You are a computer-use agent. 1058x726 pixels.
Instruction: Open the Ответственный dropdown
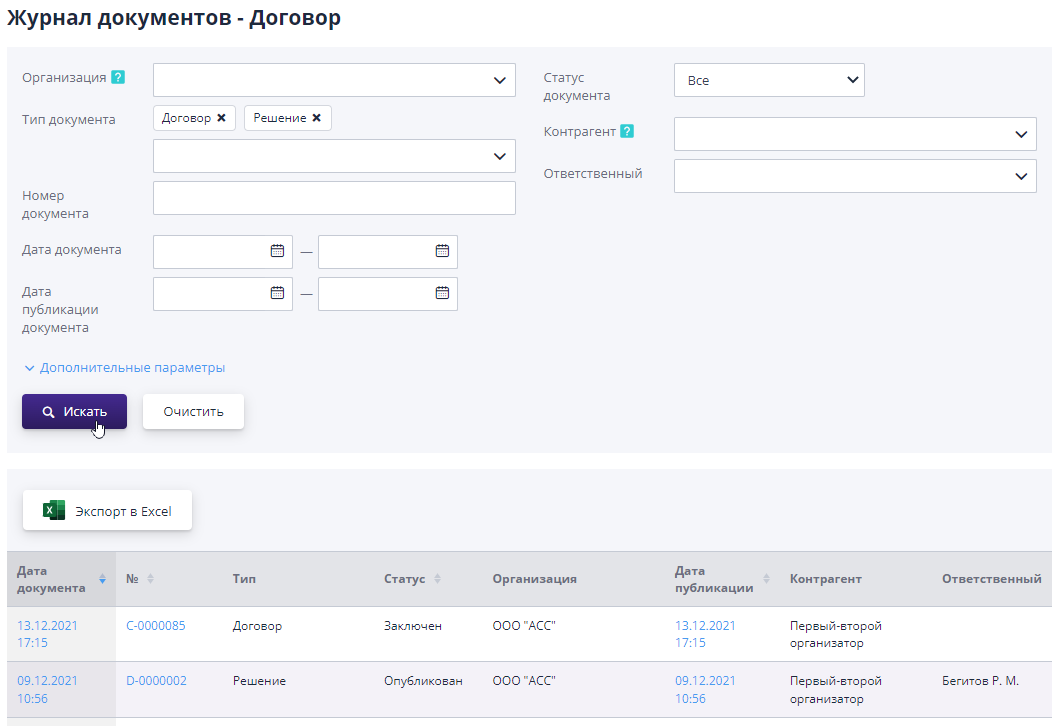click(855, 176)
